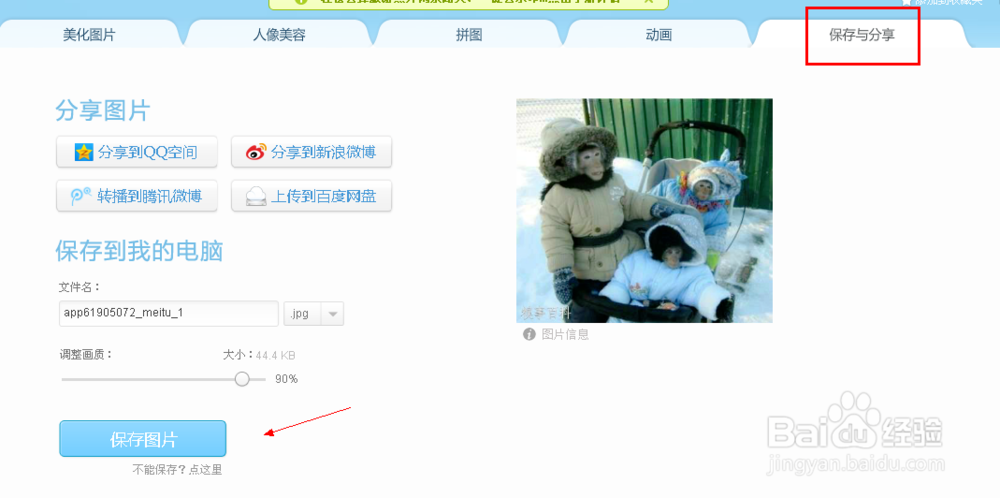Click the QQ空间 star icon

[x=84, y=152]
